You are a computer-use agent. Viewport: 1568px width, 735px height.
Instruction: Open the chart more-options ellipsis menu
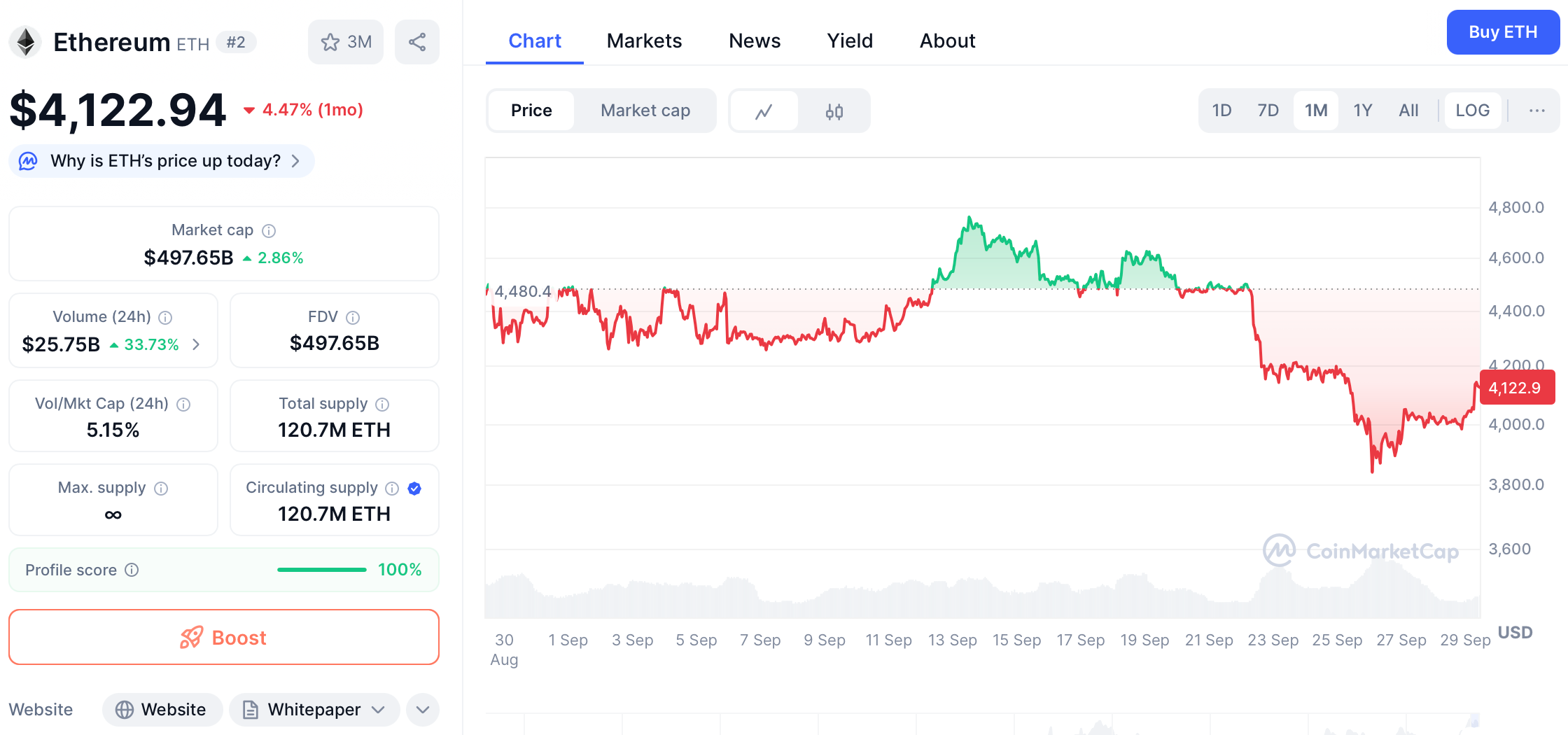pyautogui.click(x=1537, y=111)
